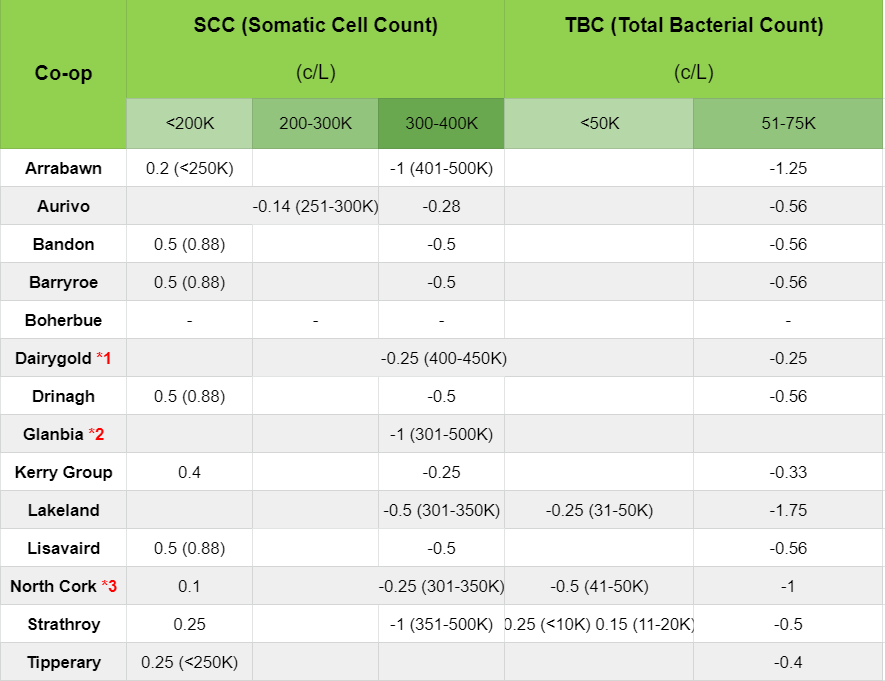The height and width of the screenshot is (681, 885).
Task: Click Dairygold's "-0.25 (400-450K)" cell
Action: pos(443,358)
